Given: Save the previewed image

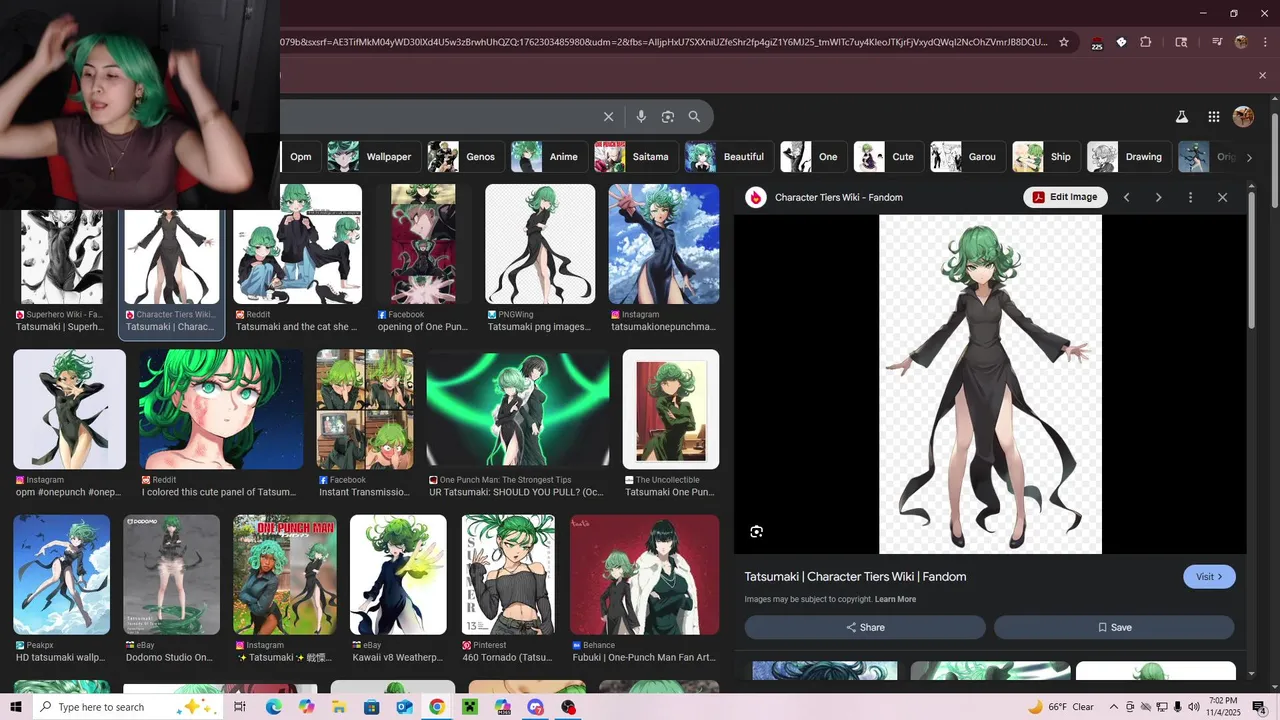Looking at the screenshot, I should click(x=1114, y=627).
